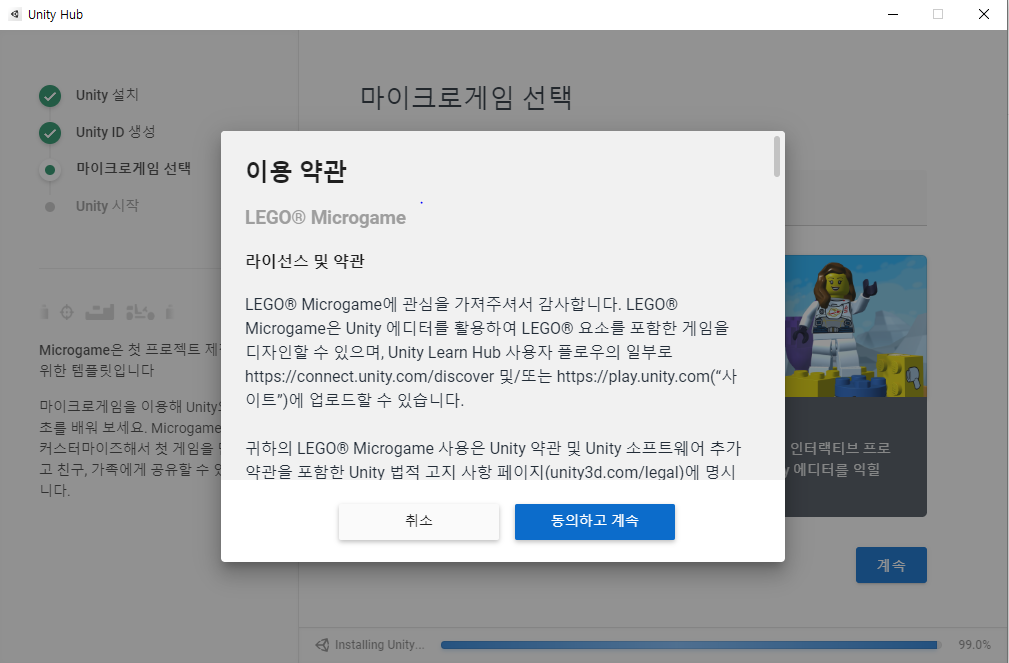Click the crosshair target icon in sidebar
1009x663 pixels.
67,313
